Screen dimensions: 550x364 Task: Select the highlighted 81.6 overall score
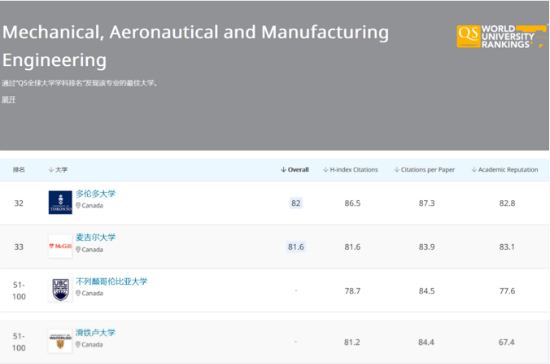pos(296,247)
